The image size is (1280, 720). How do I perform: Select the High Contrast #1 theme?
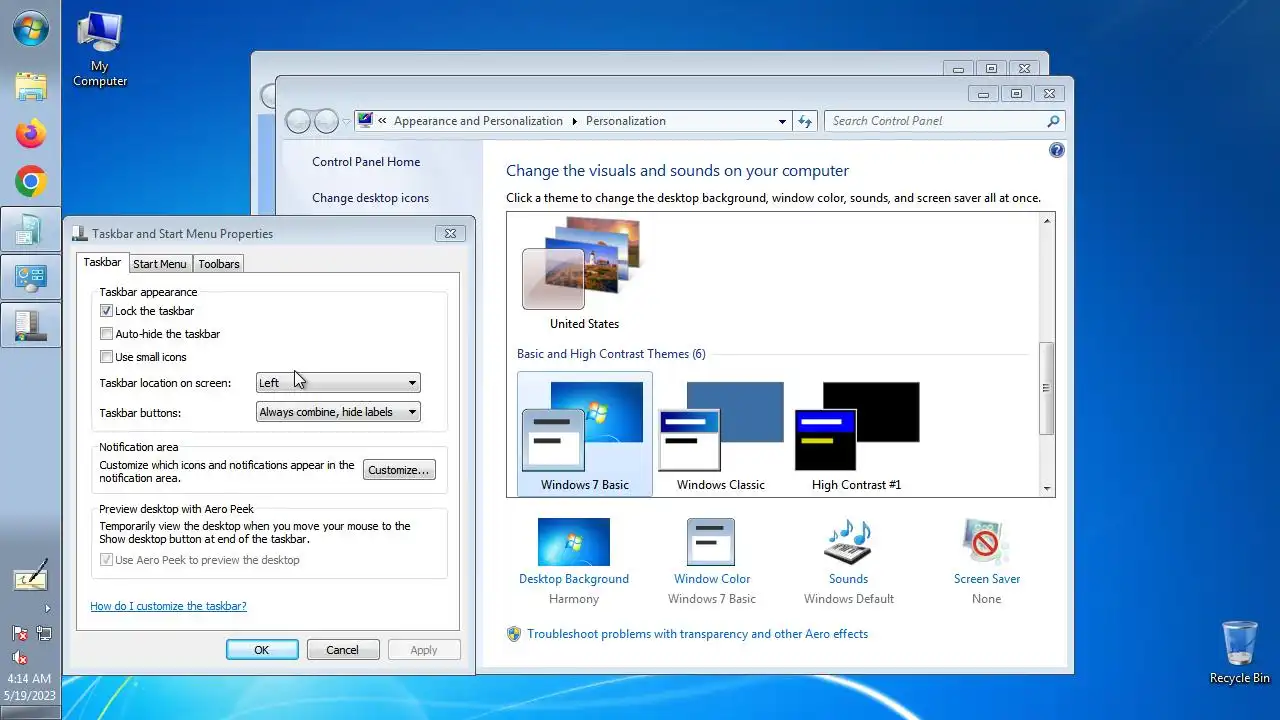click(x=857, y=434)
